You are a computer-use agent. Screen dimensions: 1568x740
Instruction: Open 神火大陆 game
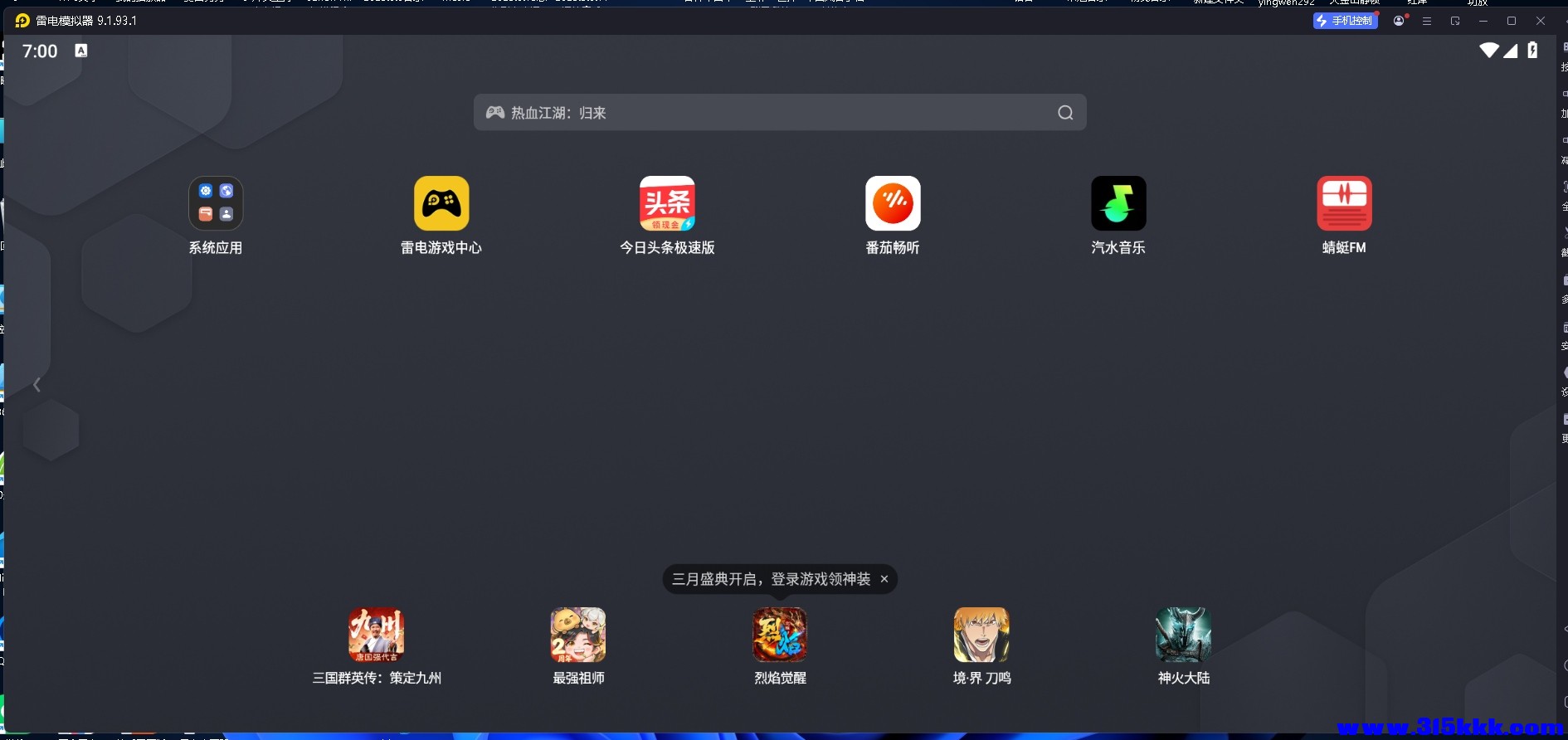pos(1184,635)
